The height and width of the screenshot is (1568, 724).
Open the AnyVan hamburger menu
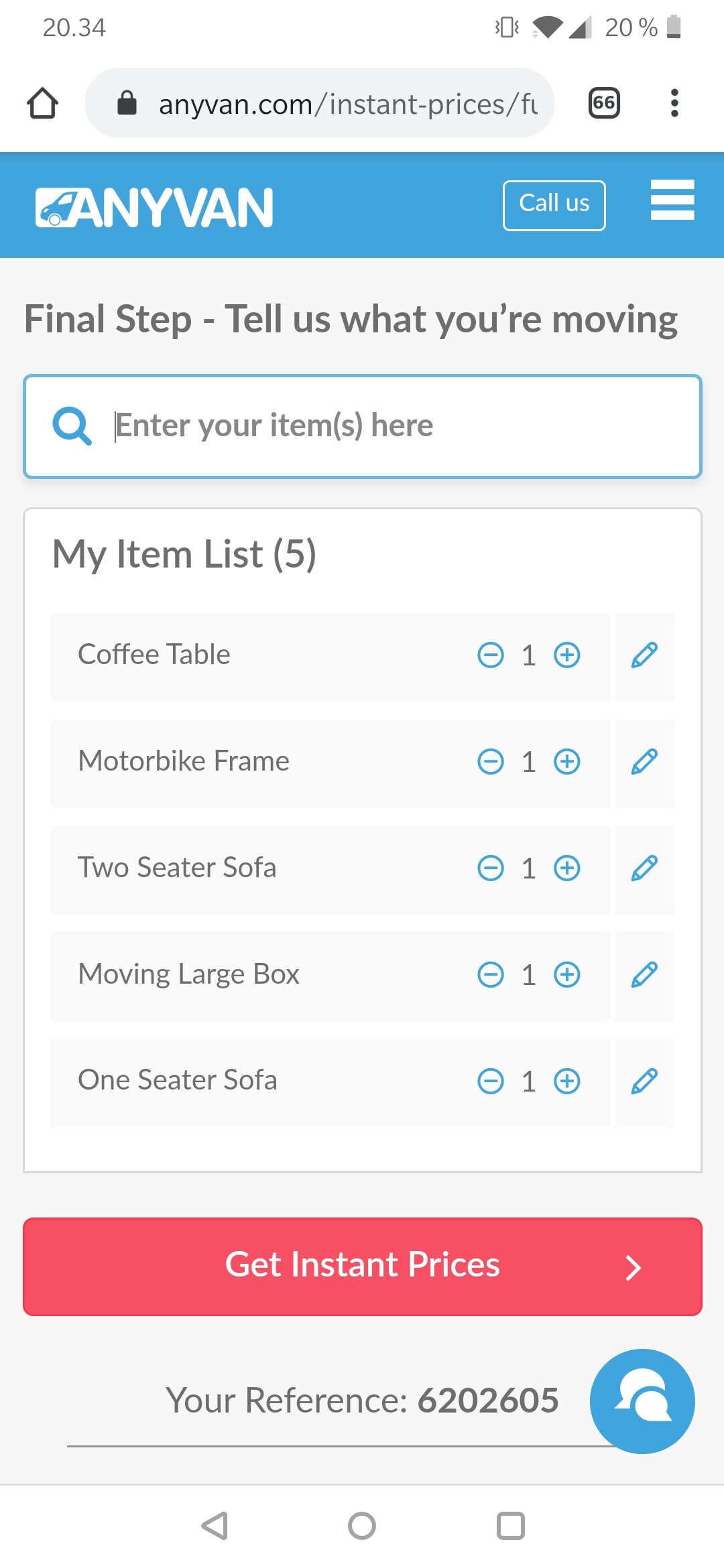click(672, 200)
